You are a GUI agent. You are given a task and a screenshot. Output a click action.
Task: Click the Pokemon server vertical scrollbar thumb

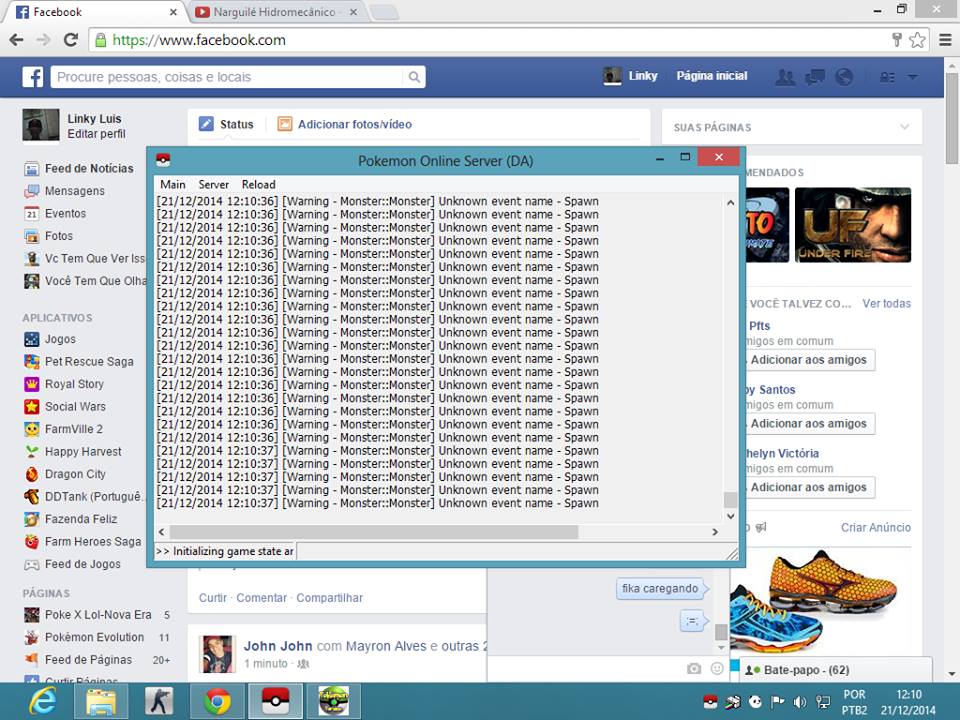[730, 499]
